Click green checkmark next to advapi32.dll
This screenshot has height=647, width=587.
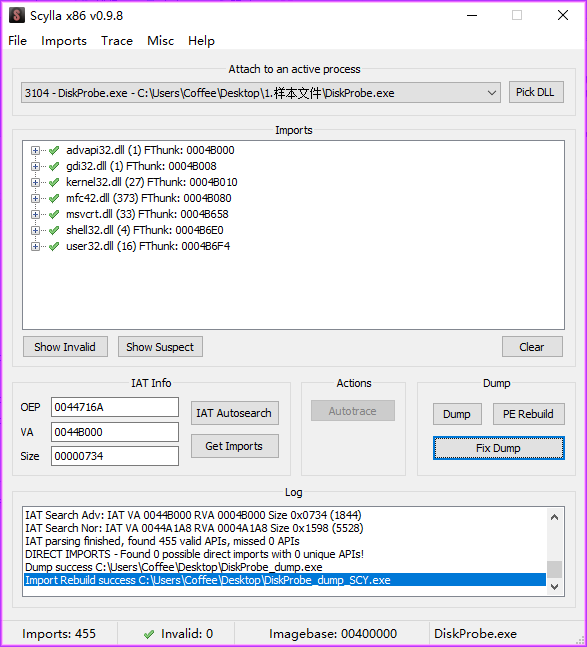click(x=54, y=150)
